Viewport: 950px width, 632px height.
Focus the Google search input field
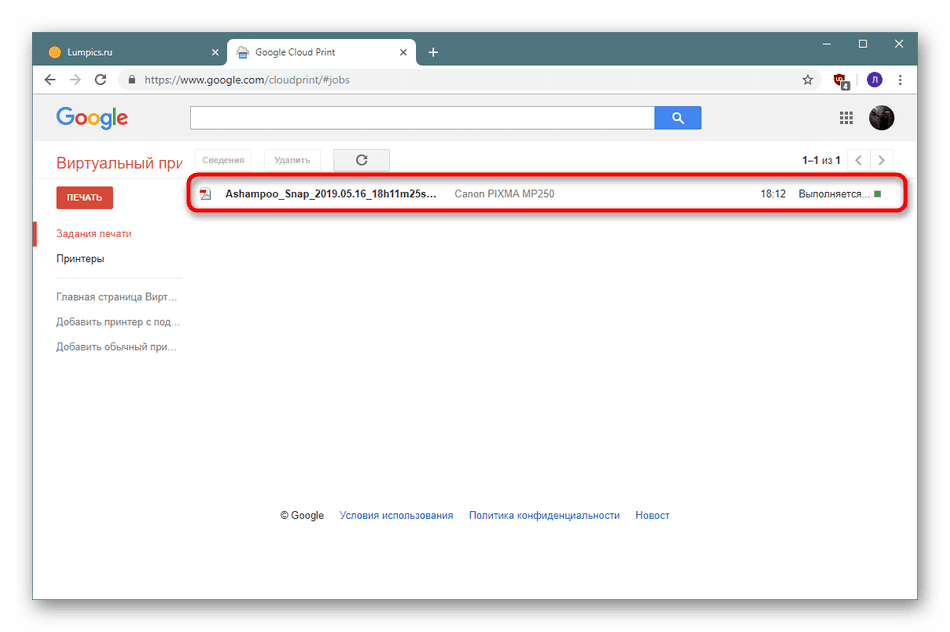coord(422,118)
